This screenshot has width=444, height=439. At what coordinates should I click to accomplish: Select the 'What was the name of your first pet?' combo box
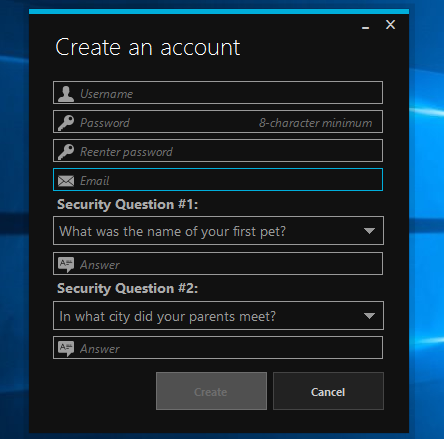click(218, 231)
